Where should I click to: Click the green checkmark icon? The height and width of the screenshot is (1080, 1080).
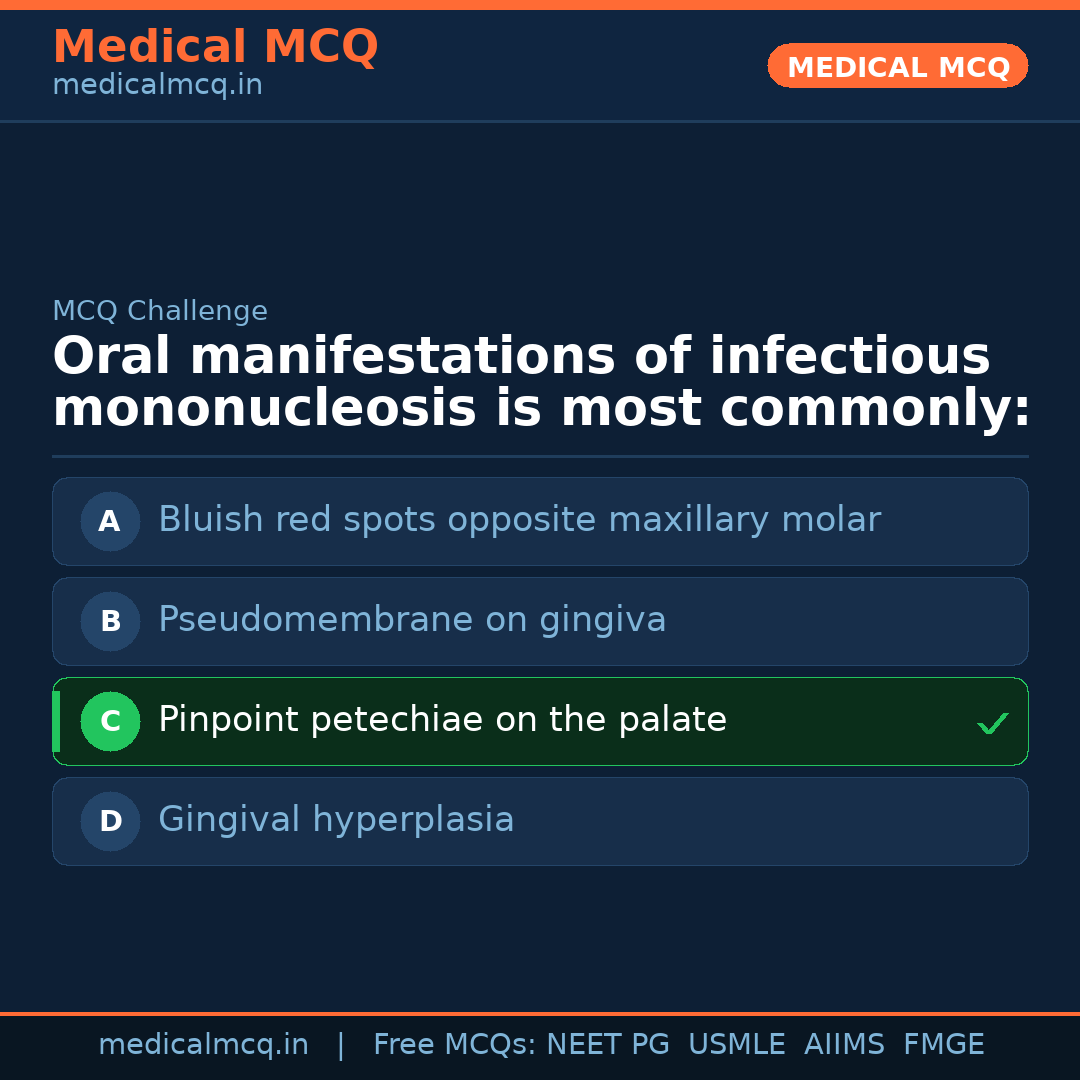click(x=992, y=723)
